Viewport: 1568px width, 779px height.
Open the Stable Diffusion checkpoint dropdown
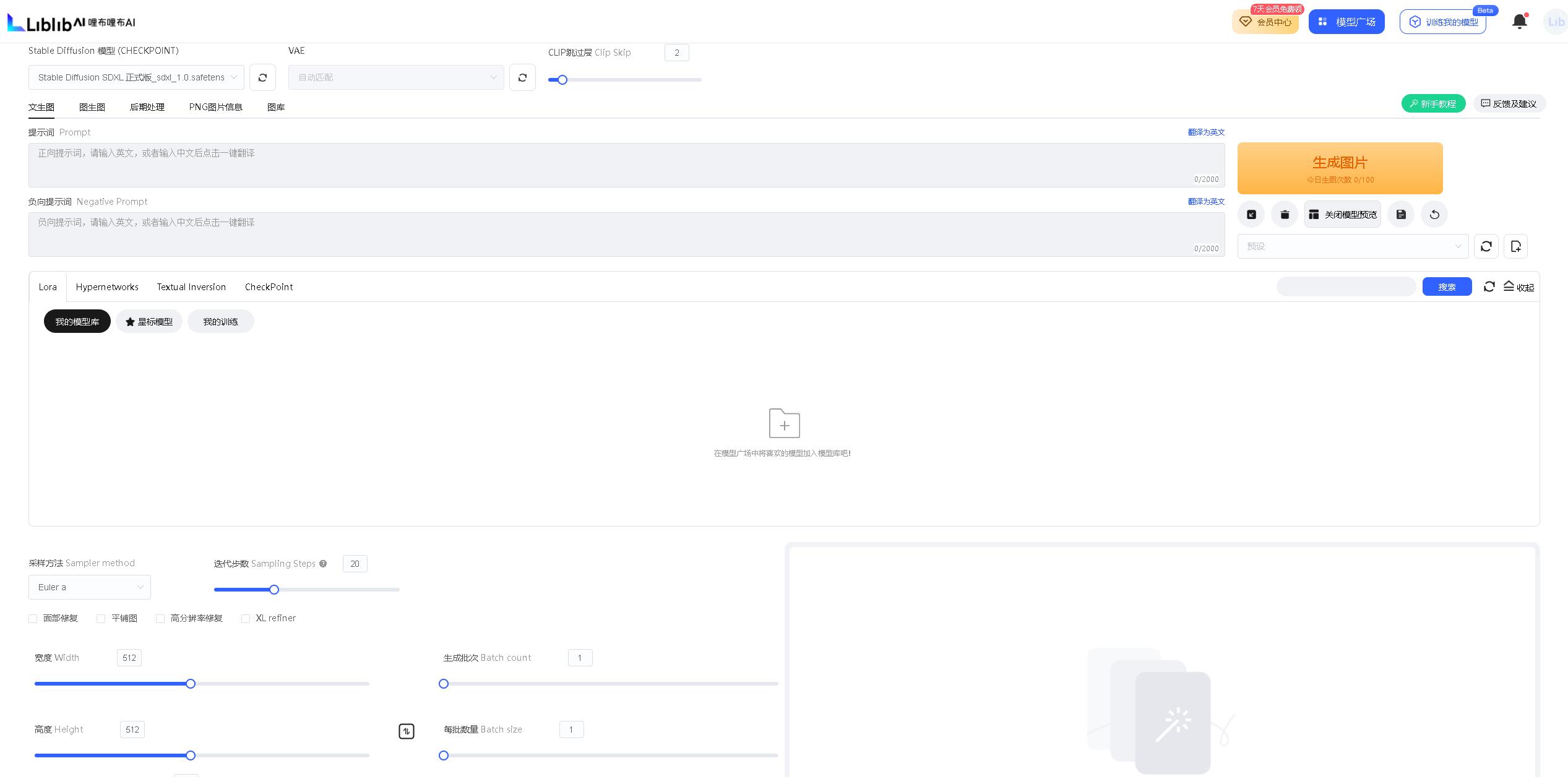(x=136, y=77)
